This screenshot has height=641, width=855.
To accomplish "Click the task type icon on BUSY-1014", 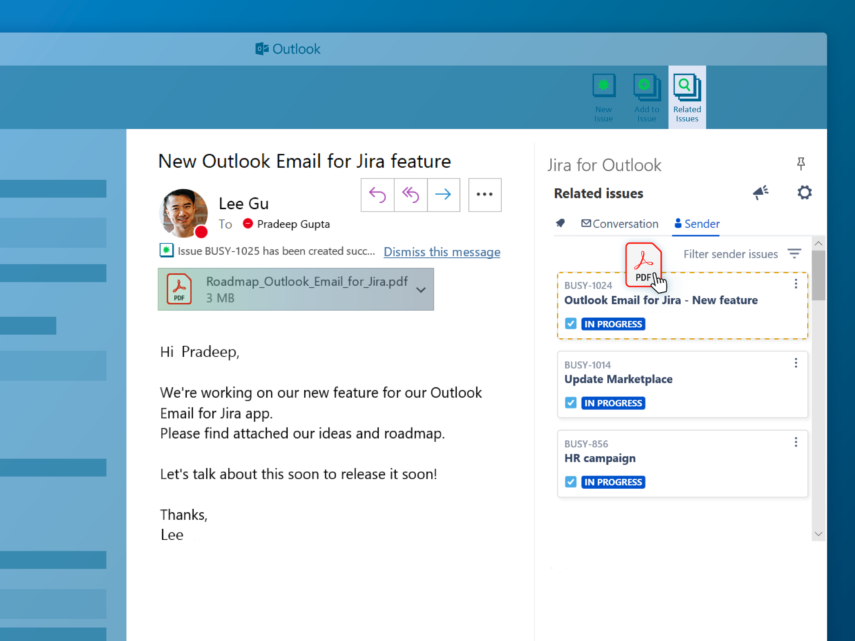I will click(570, 403).
